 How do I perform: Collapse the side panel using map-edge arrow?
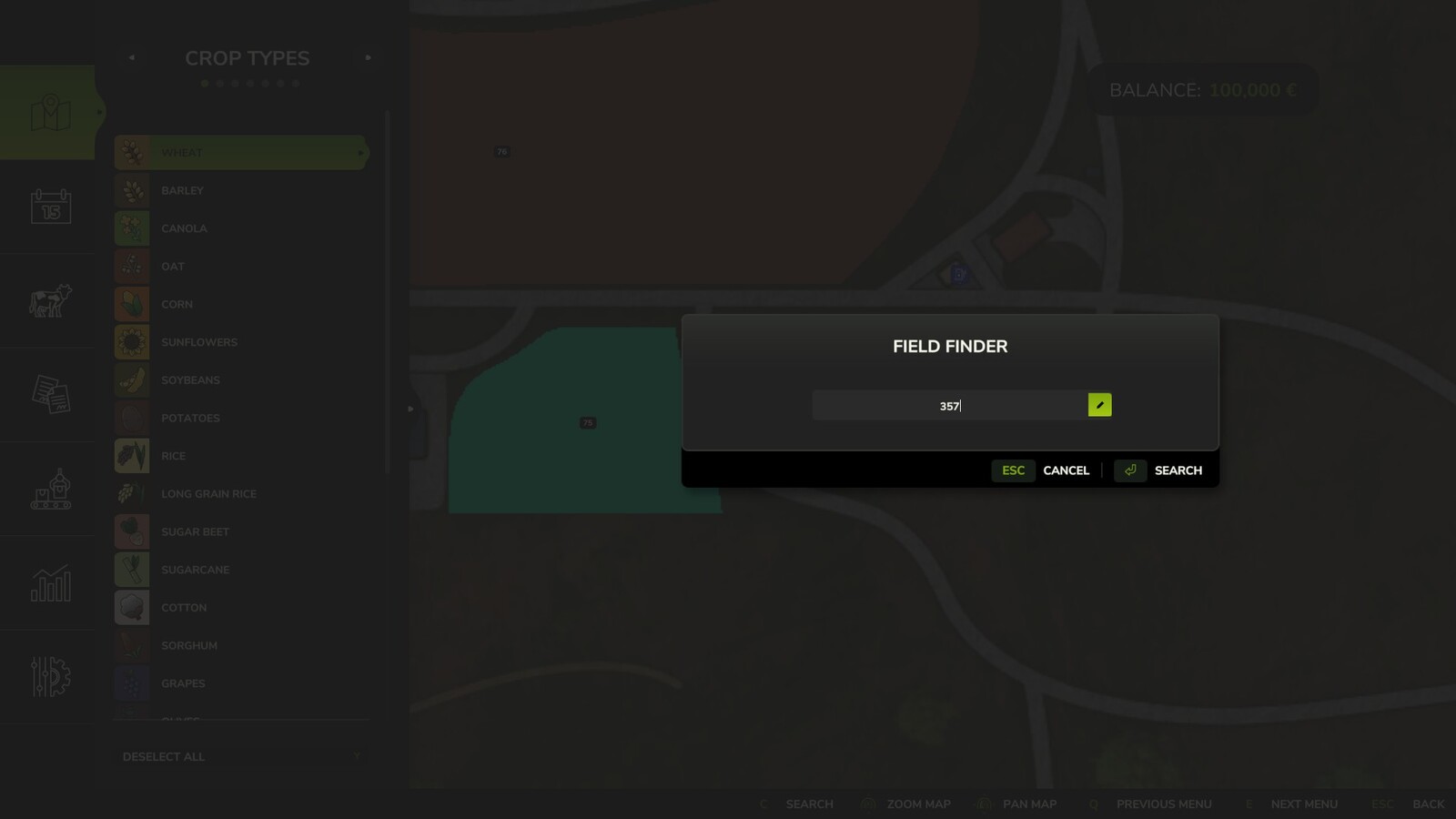[410, 409]
